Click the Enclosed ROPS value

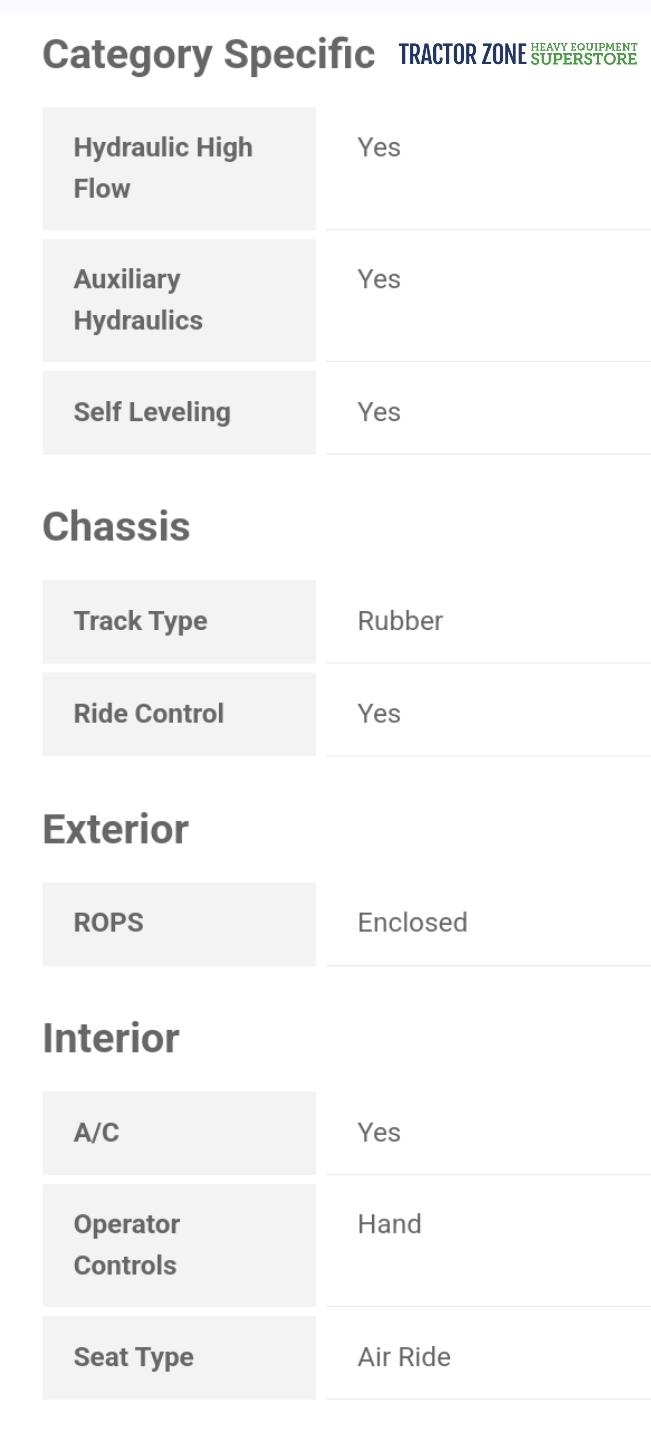[412, 923]
